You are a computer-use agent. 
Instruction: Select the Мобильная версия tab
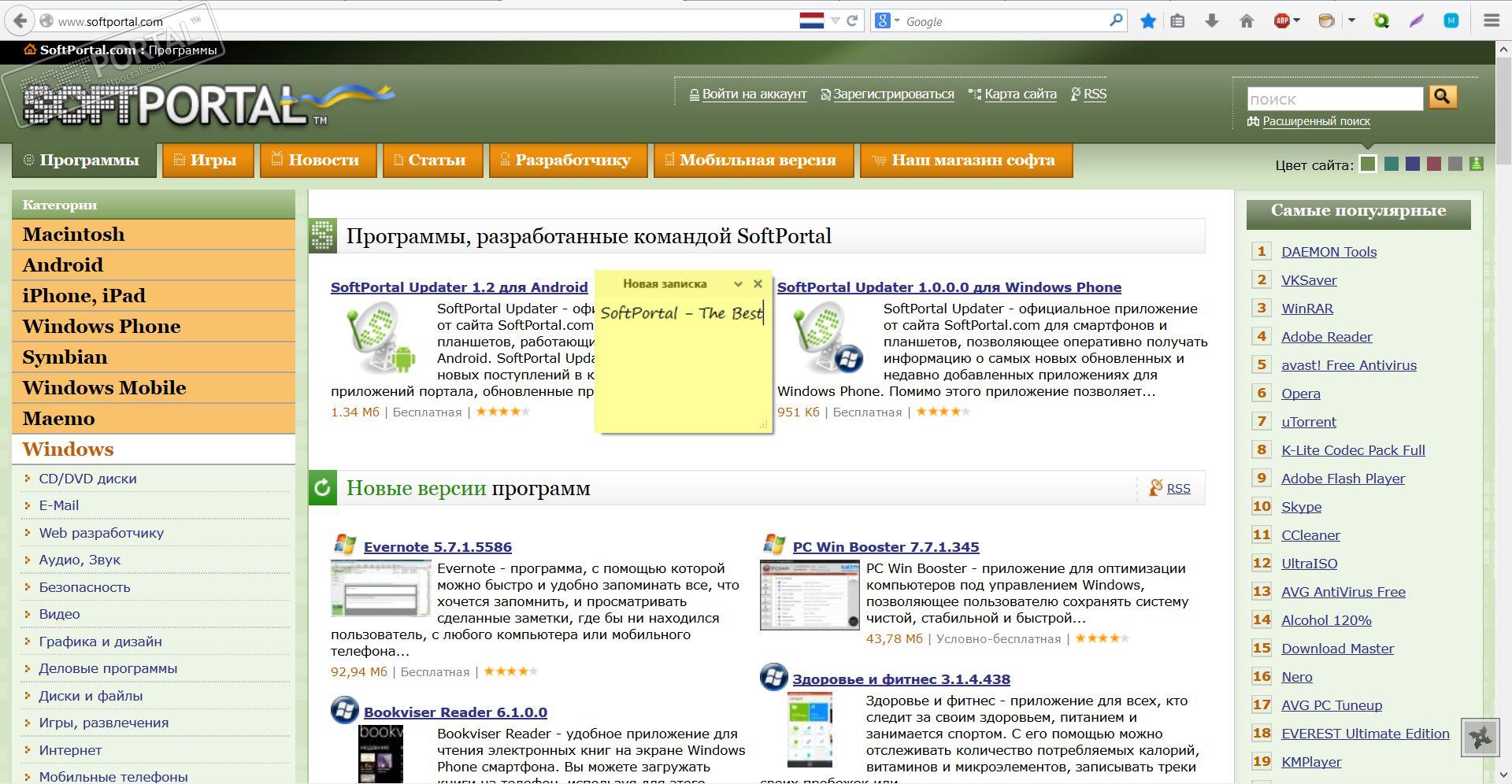(754, 160)
